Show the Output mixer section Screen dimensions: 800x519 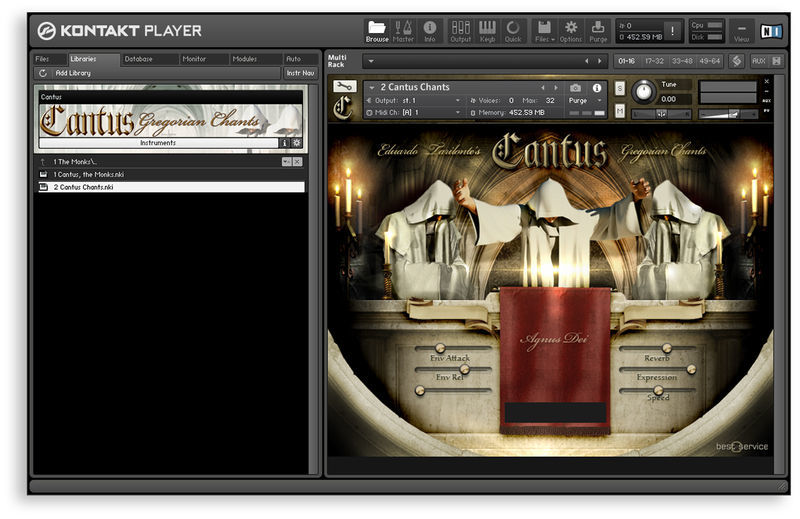tap(460, 31)
